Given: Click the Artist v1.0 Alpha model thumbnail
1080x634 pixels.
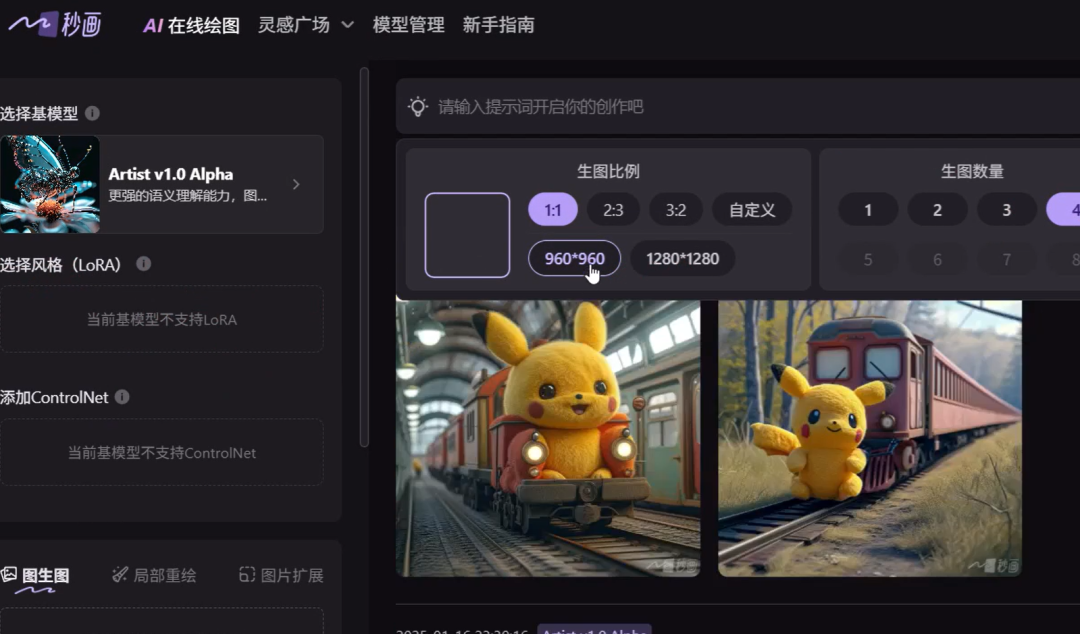Looking at the screenshot, I should pyautogui.click(x=50, y=184).
